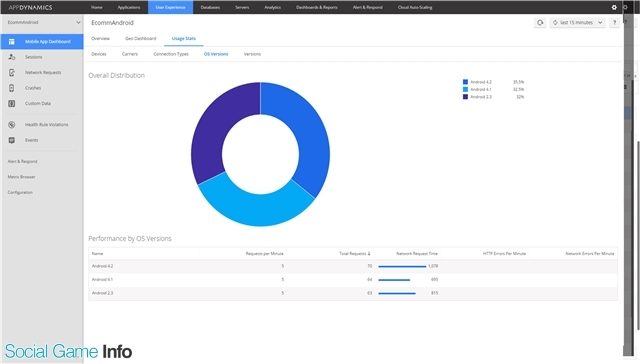The height and width of the screenshot is (364, 640).
Task: Open Metric Browser link in sidebar
Action: tap(22, 177)
